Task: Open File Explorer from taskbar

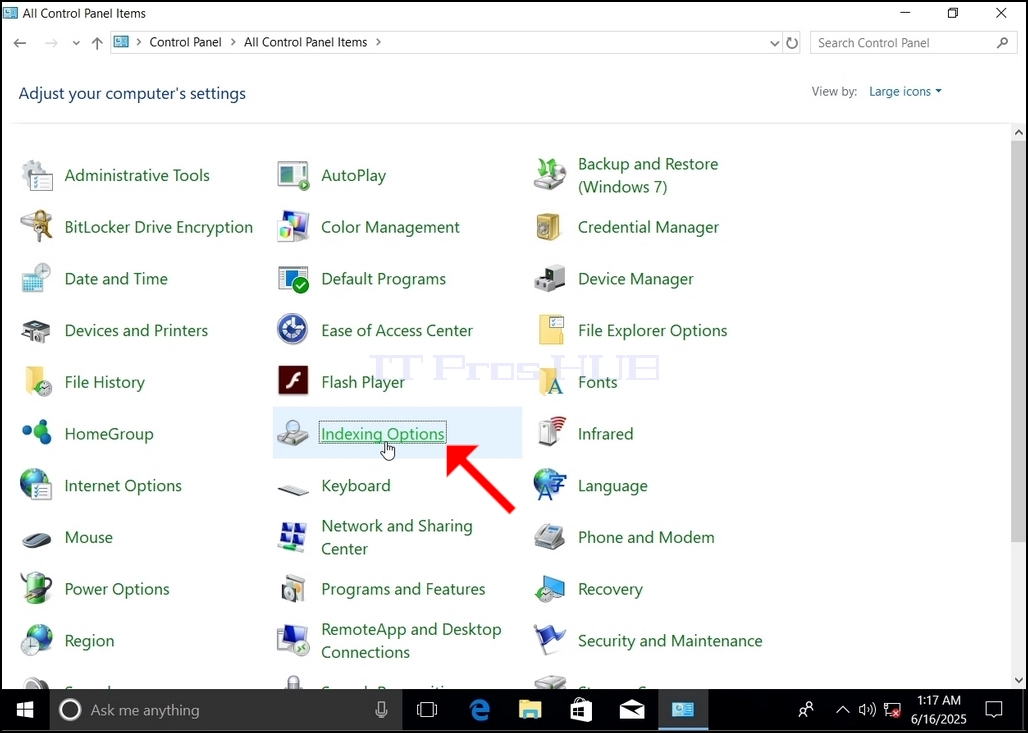Action: coord(530,709)
